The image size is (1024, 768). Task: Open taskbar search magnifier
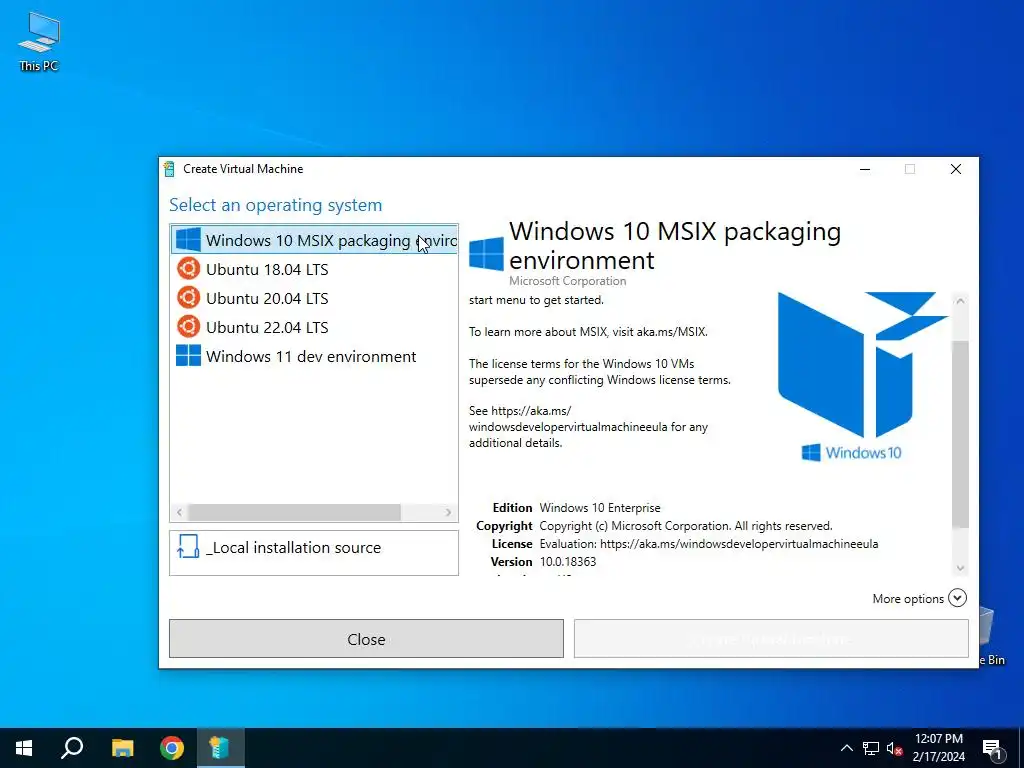click(x=72, y=748)
